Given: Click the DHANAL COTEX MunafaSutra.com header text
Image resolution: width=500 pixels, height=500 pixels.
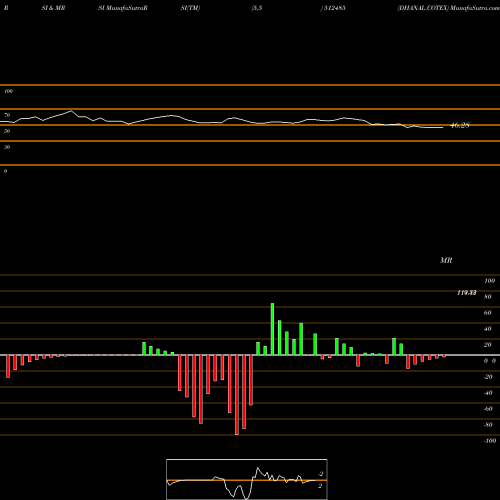Looking at the screenshot, I should click(448, 8).
